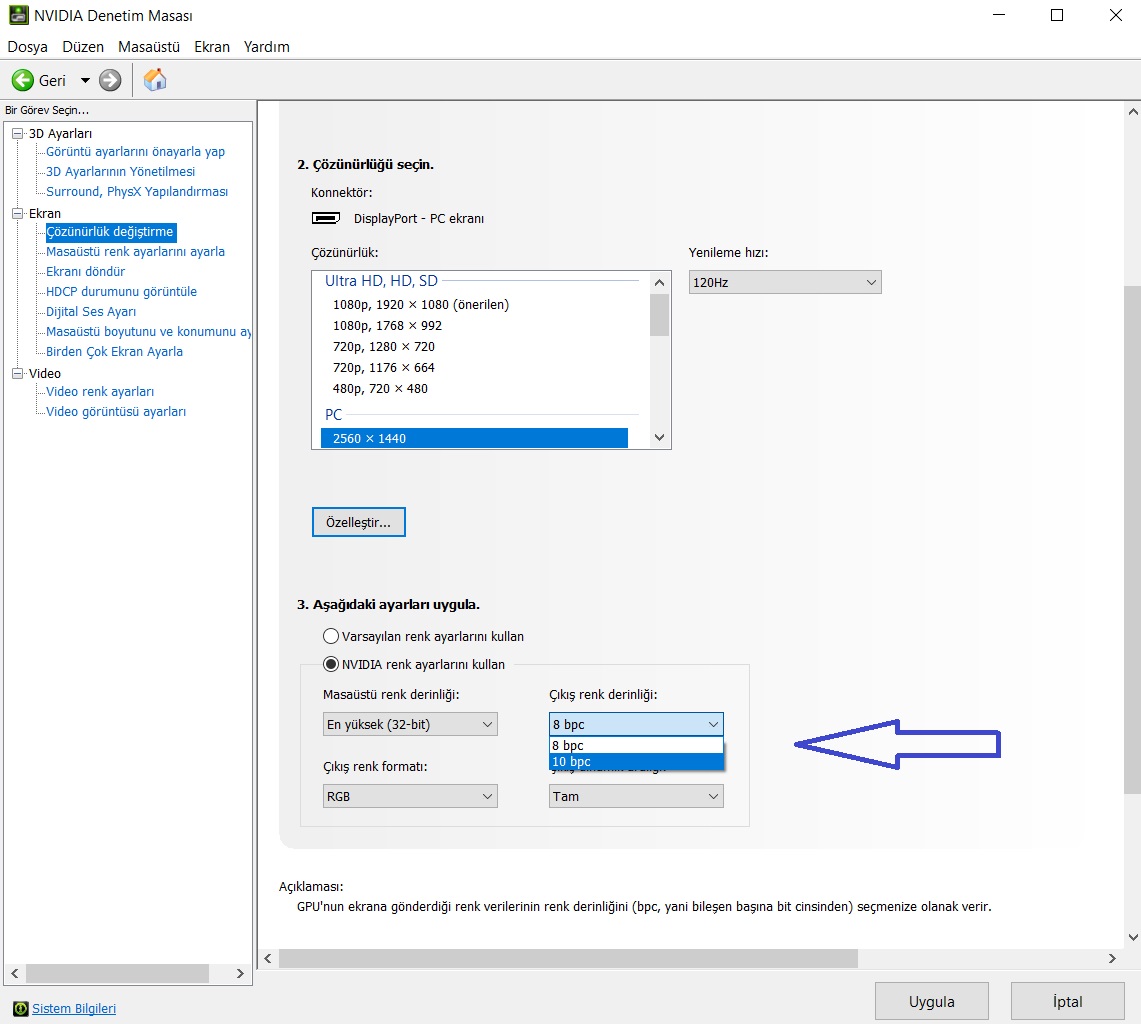1141x1024 pixels.
Task: Click the task tree scroll-right arrow
Action: [x=240, y=973]
